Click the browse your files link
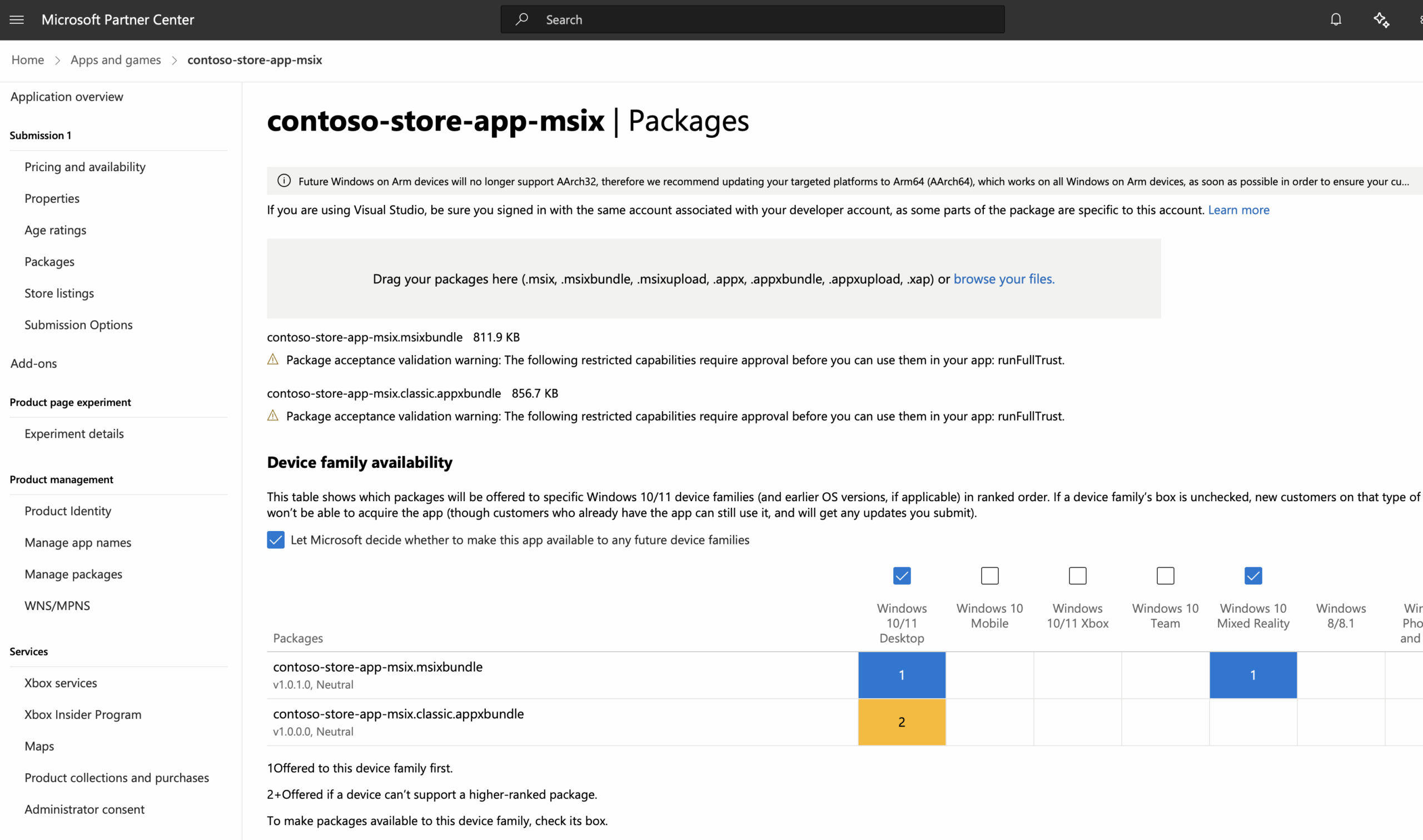This screenshot has height=840, width=1423. 1003,278
